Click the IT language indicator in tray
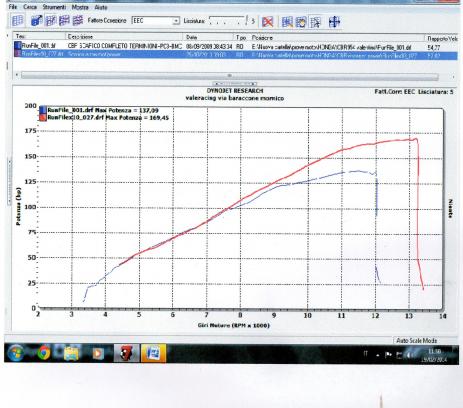This screenshot has height=408, width=463. coord(366,354)
